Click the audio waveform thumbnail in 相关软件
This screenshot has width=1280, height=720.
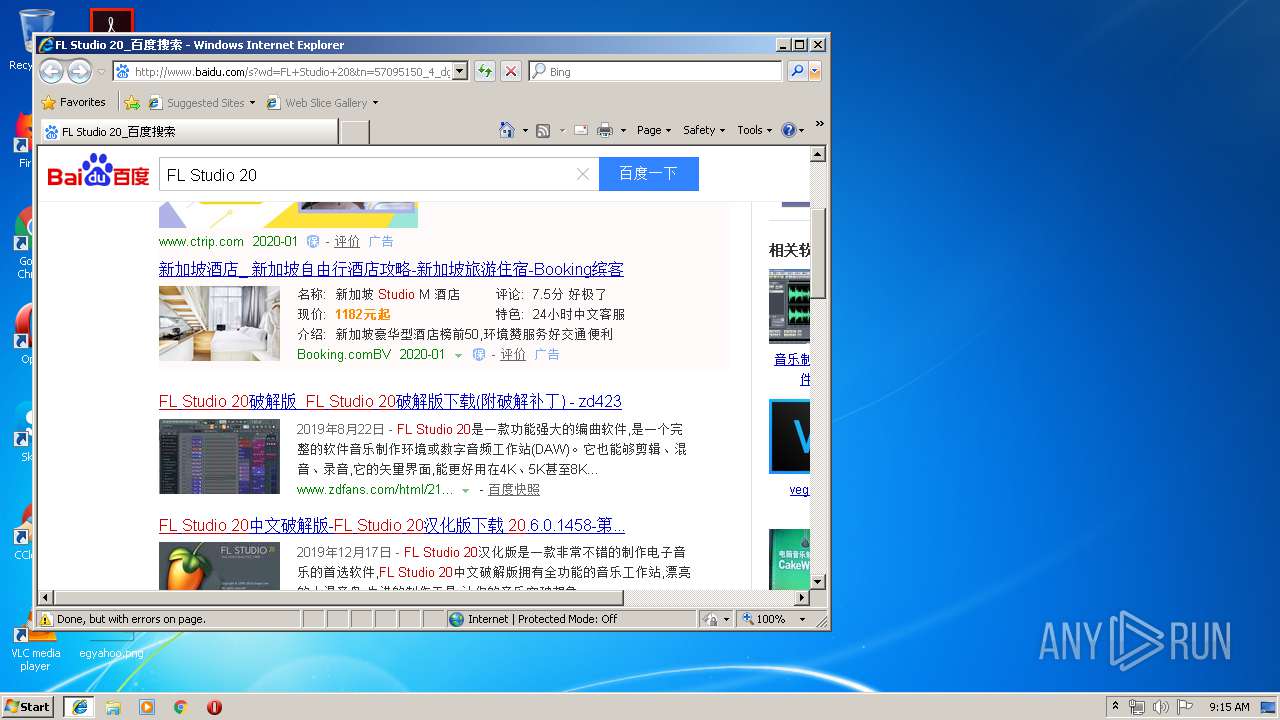click(x=789, y=306)
